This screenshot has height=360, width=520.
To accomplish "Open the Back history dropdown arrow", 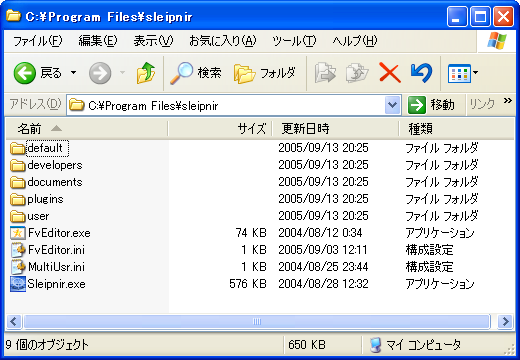I will [73, 72].
